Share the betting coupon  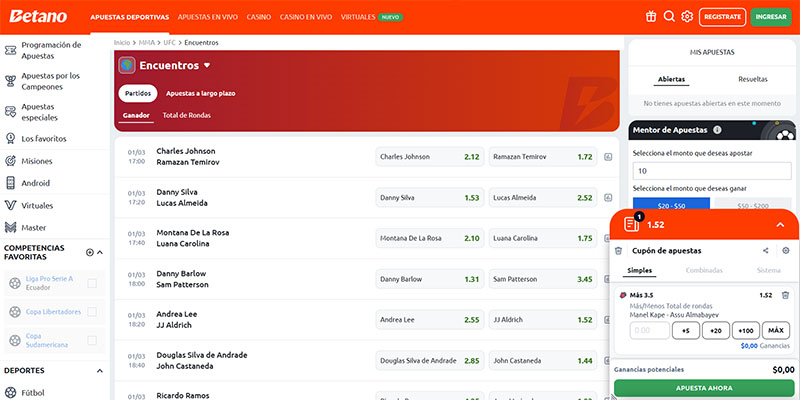click(765, 251)
